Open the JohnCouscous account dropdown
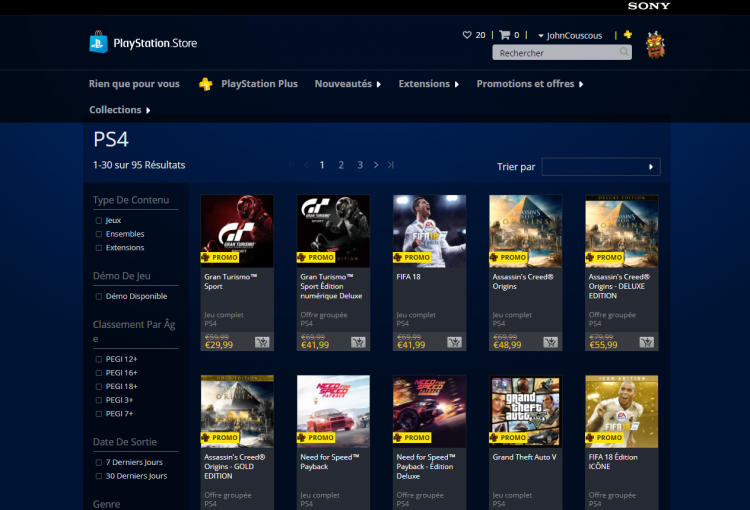 [x=570, y=35]
